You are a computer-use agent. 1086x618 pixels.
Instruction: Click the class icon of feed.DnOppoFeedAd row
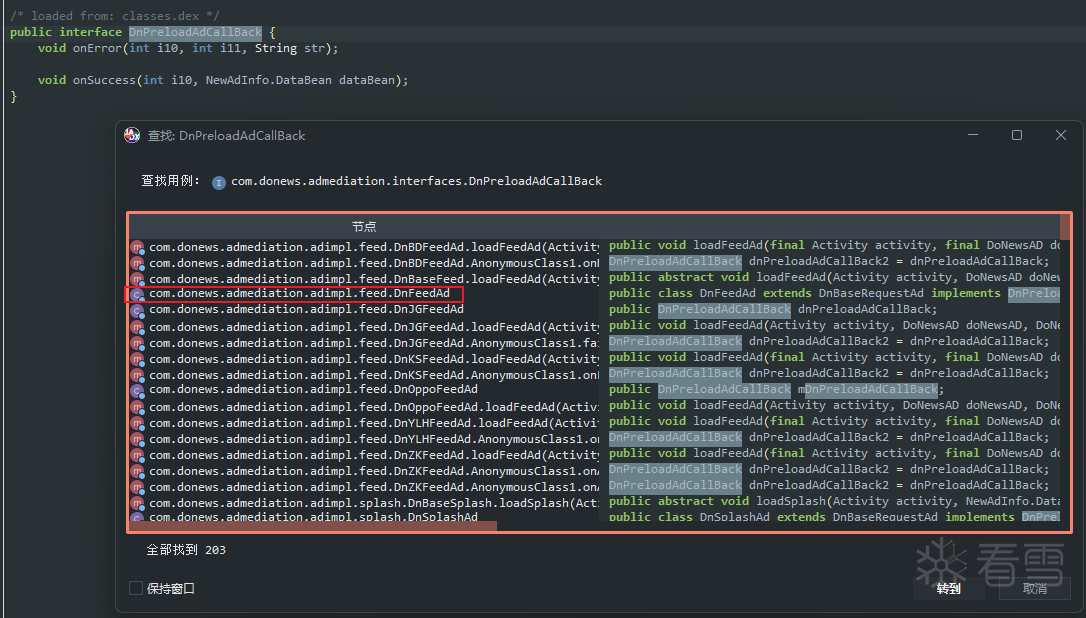click(x=138, y=391)
